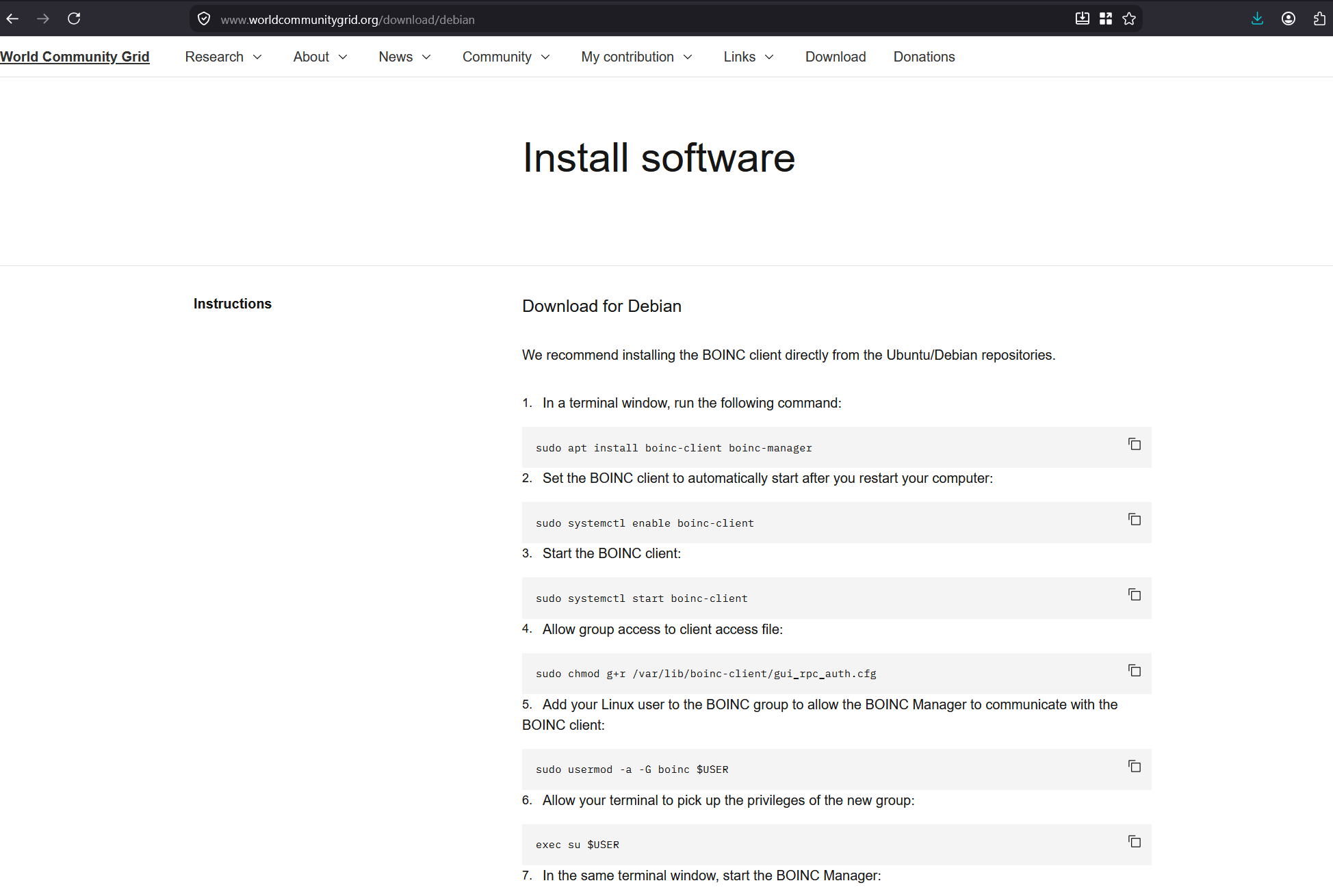Expand the My contribution menu chevron

coord(688,57)
